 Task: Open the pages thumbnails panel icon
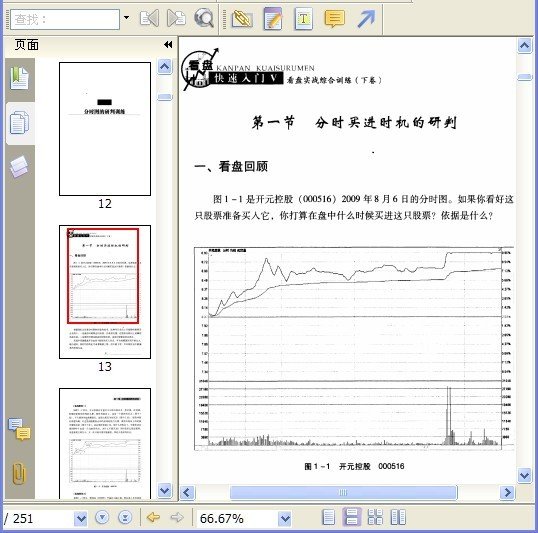(19, 123)
